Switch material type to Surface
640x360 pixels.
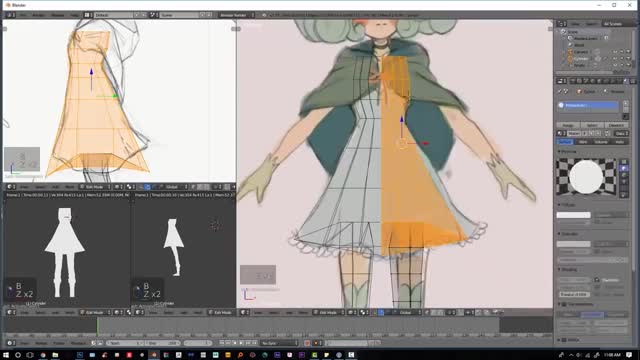[566, 142]
